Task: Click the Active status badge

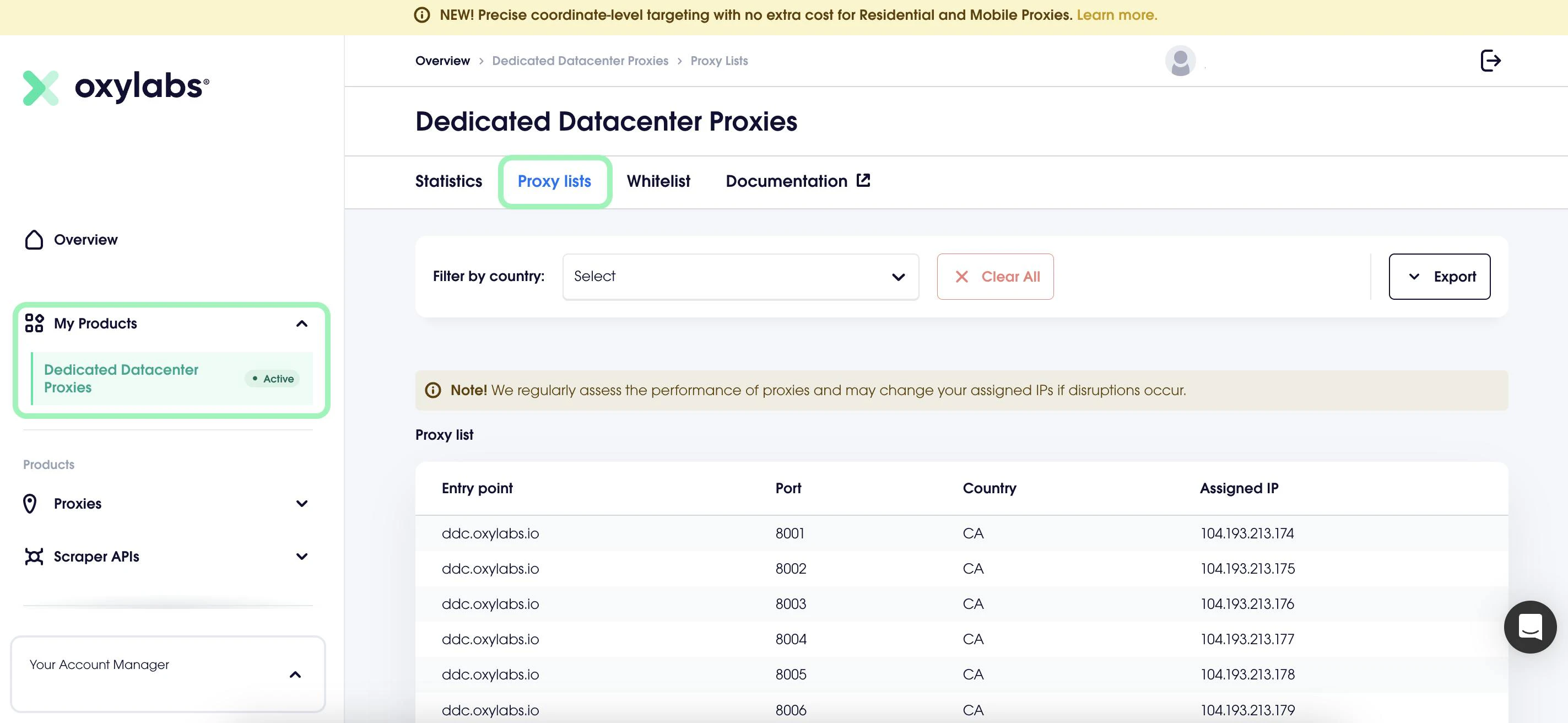Action: 272,379
